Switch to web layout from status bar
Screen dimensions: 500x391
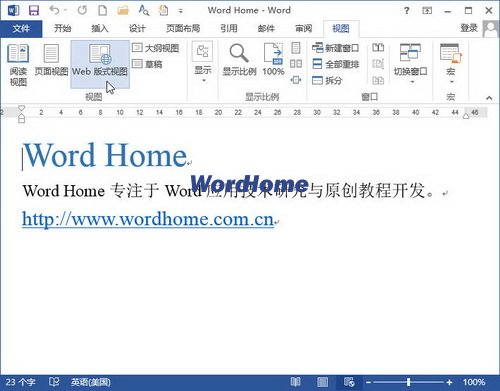point(349,382)
